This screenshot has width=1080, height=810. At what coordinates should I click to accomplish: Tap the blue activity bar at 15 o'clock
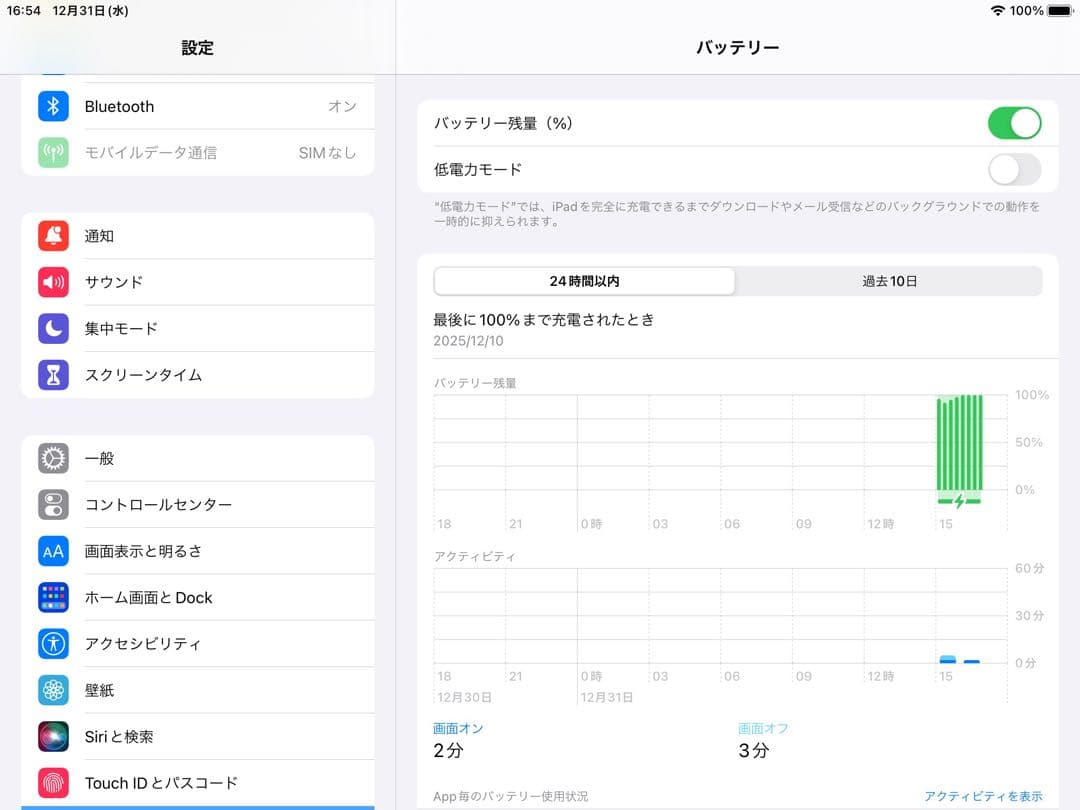(948, 659)
